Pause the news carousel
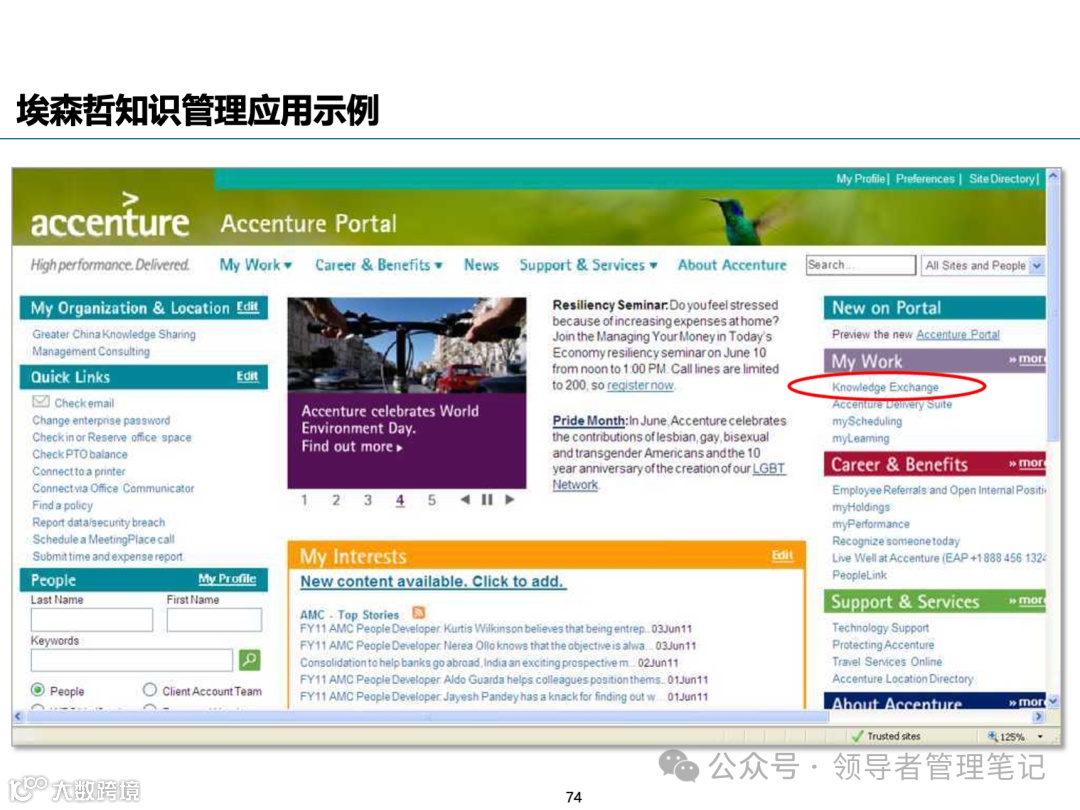This screenshot has width=1080, height=810. click(x=487, y=499)
